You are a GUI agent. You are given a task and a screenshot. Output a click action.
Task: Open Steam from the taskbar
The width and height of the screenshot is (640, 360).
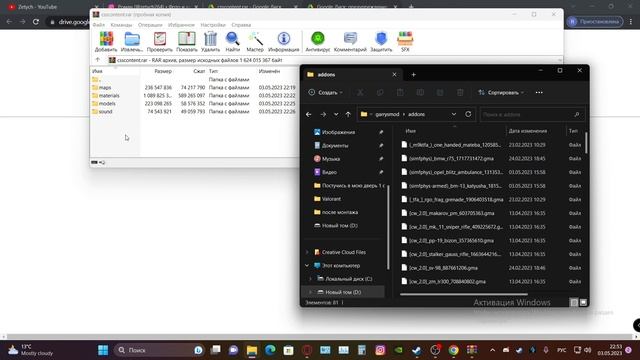417,350
